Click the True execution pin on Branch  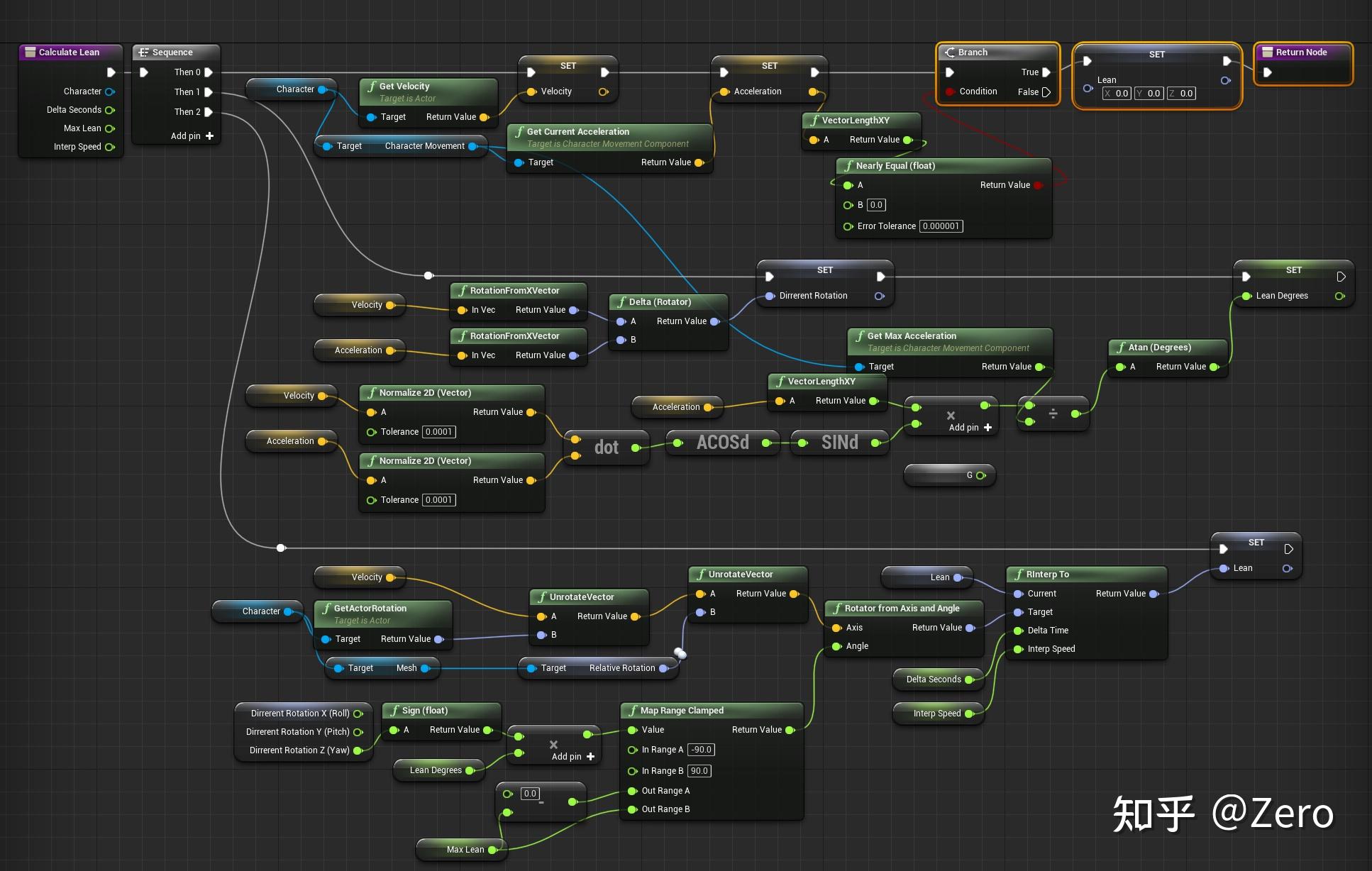click(1047, 72)
